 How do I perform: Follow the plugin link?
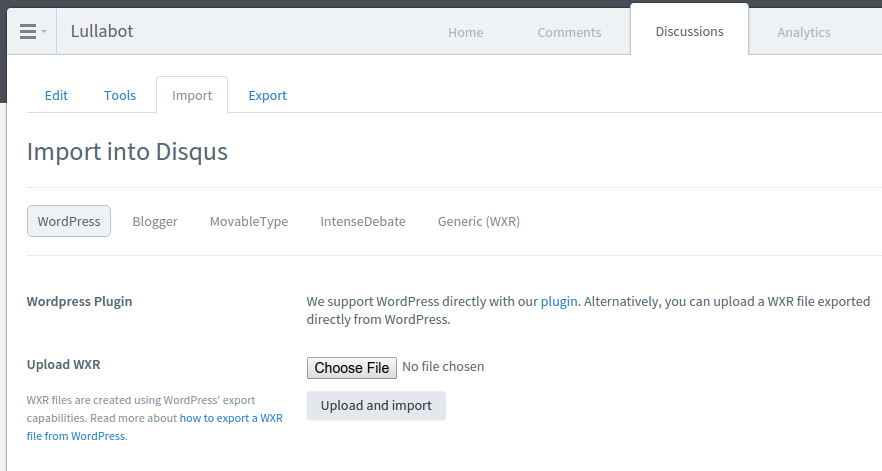pyautogui.click(x=559, y=301)
